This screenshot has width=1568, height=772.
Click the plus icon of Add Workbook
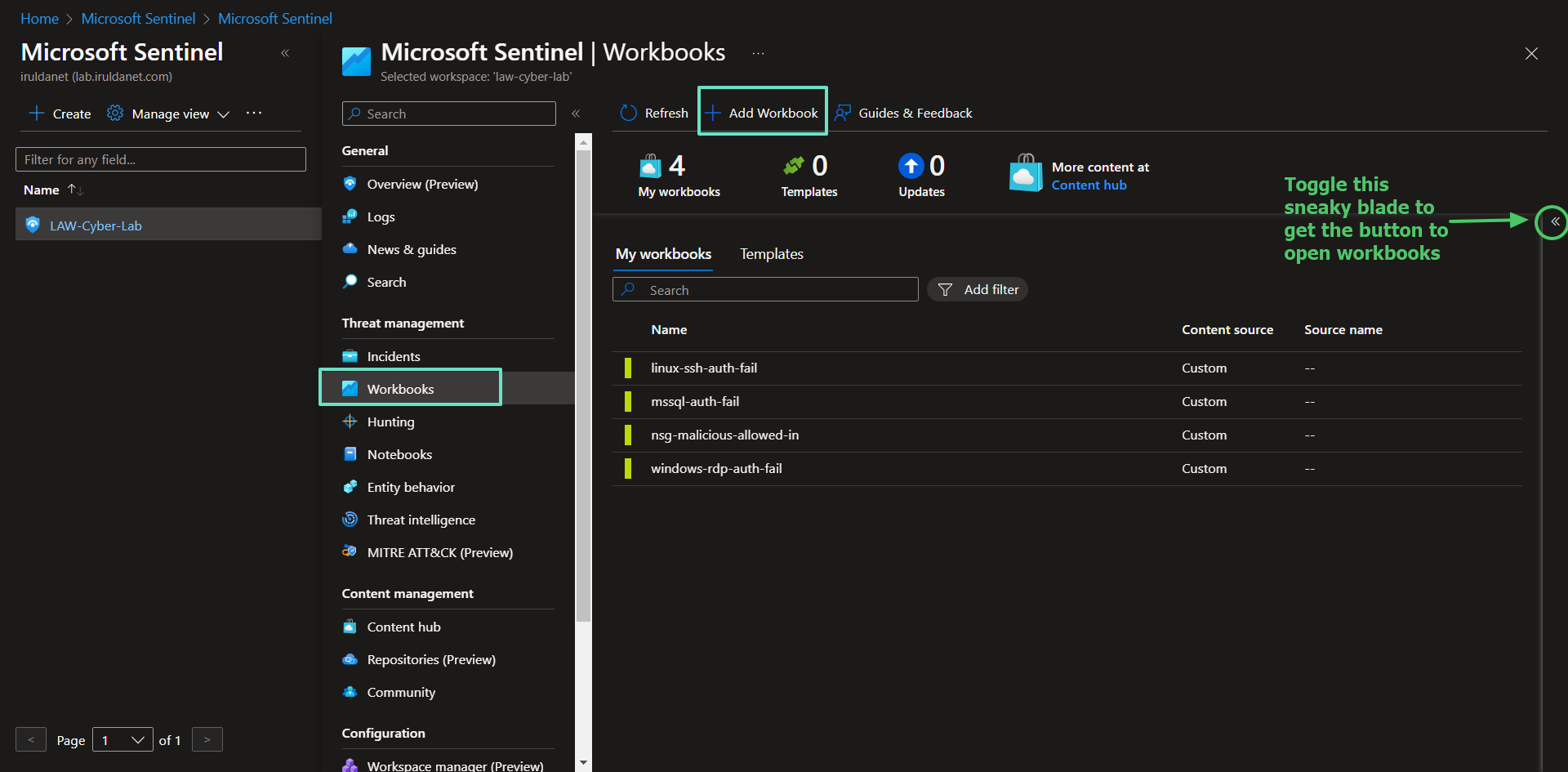click(x=712, y=113)
